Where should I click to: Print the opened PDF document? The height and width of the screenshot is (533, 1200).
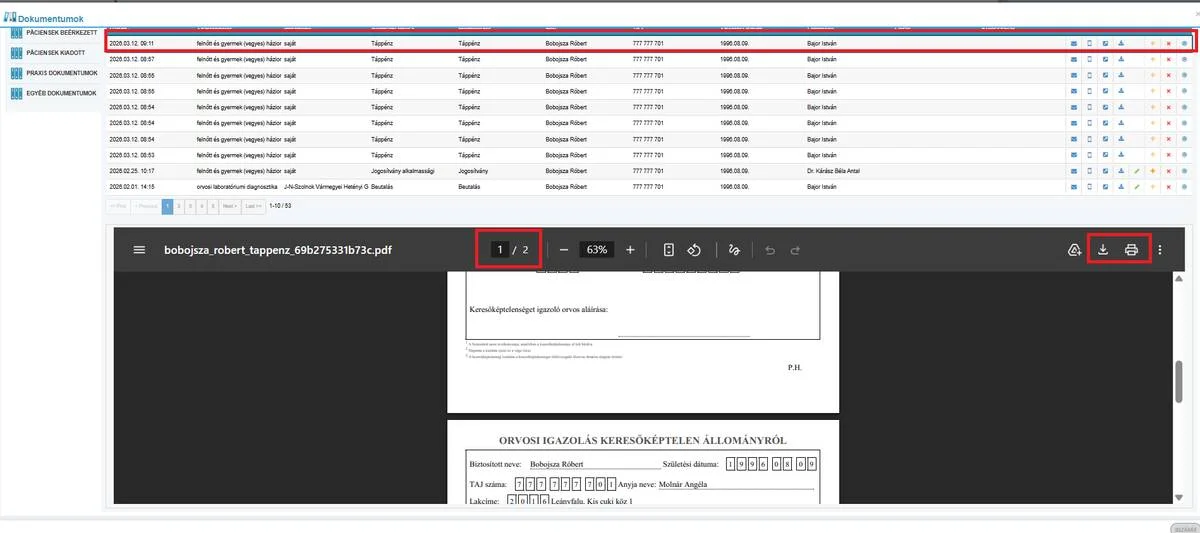coord(1132,250)
